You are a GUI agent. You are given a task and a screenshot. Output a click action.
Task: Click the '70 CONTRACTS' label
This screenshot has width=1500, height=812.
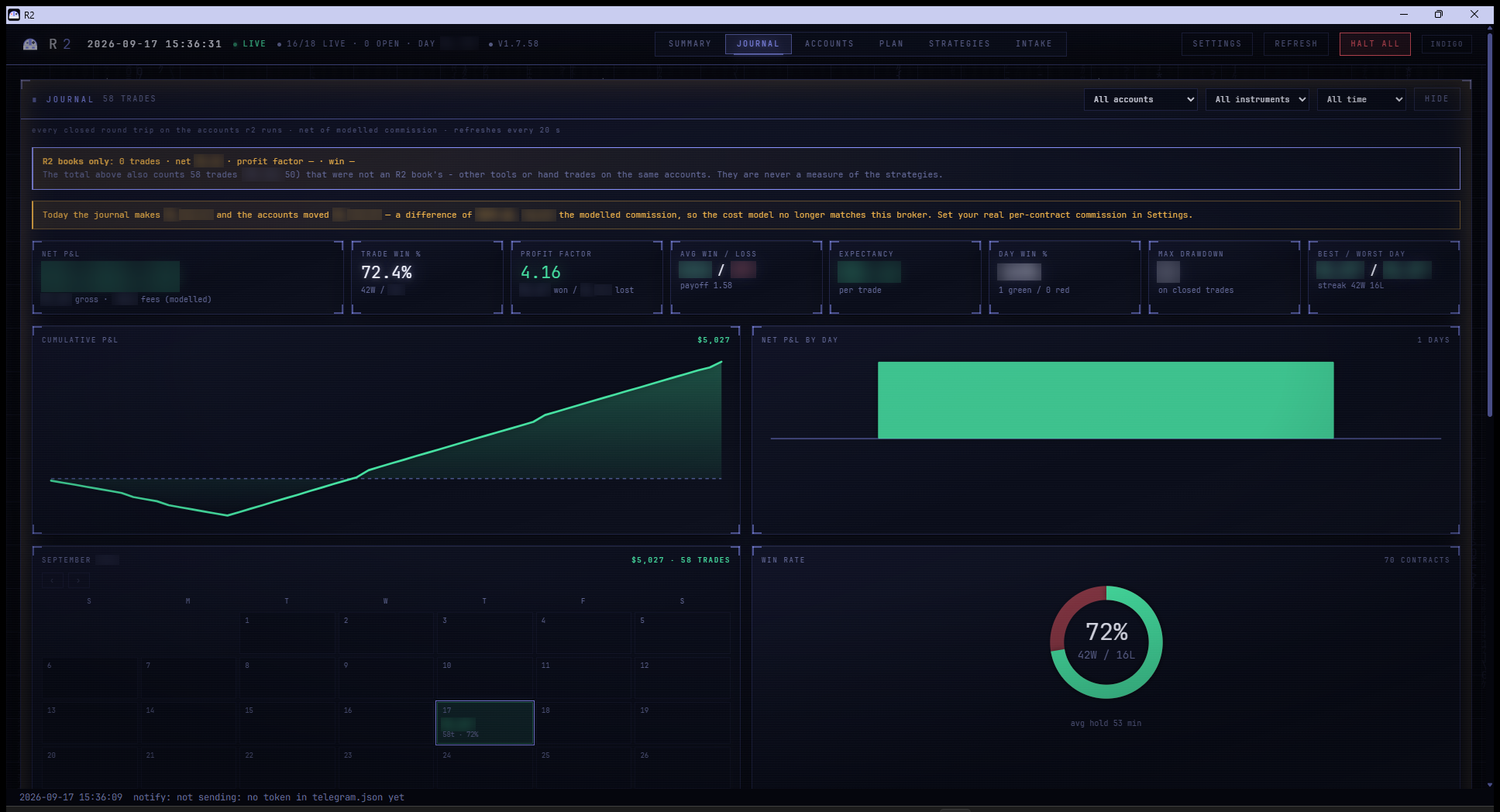click(1416, 560)
